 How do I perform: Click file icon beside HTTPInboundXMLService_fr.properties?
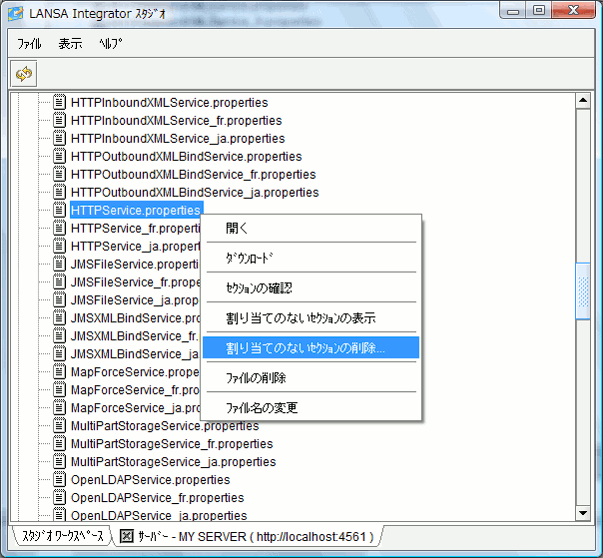59,120
